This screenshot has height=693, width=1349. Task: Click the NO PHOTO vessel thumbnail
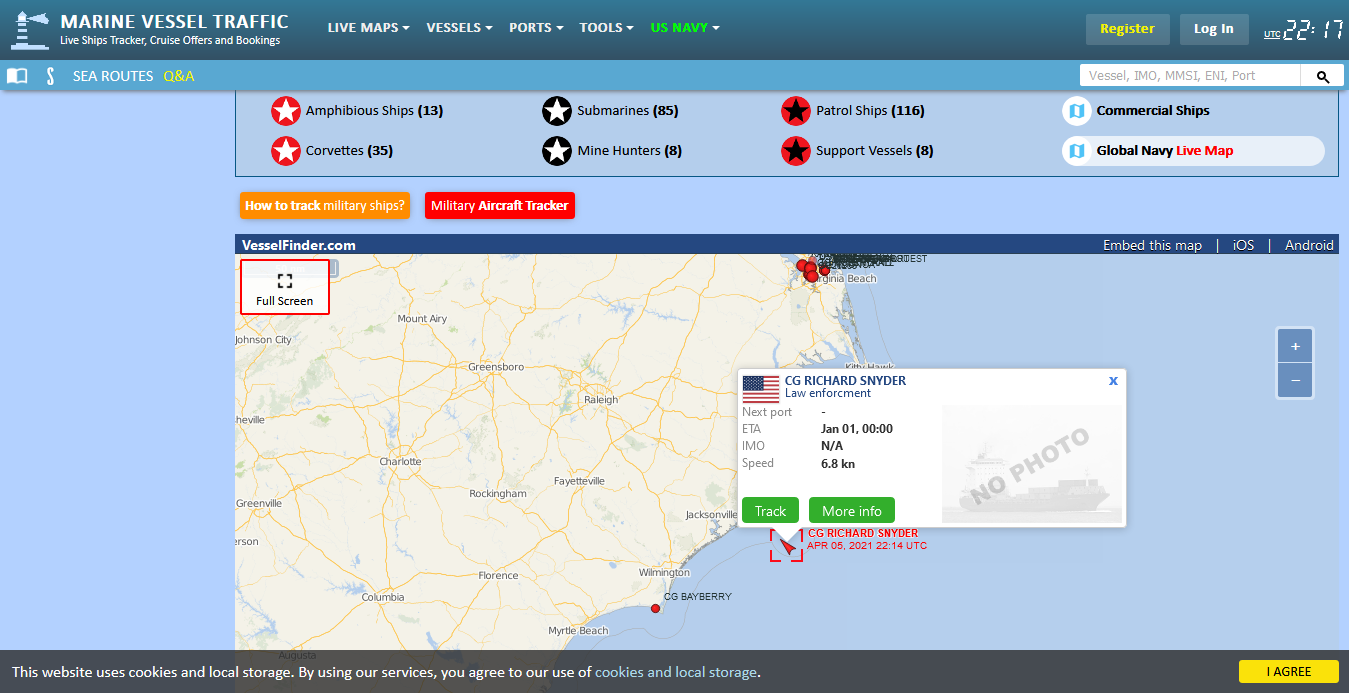pyautogui.click(x=1032, y=464)
